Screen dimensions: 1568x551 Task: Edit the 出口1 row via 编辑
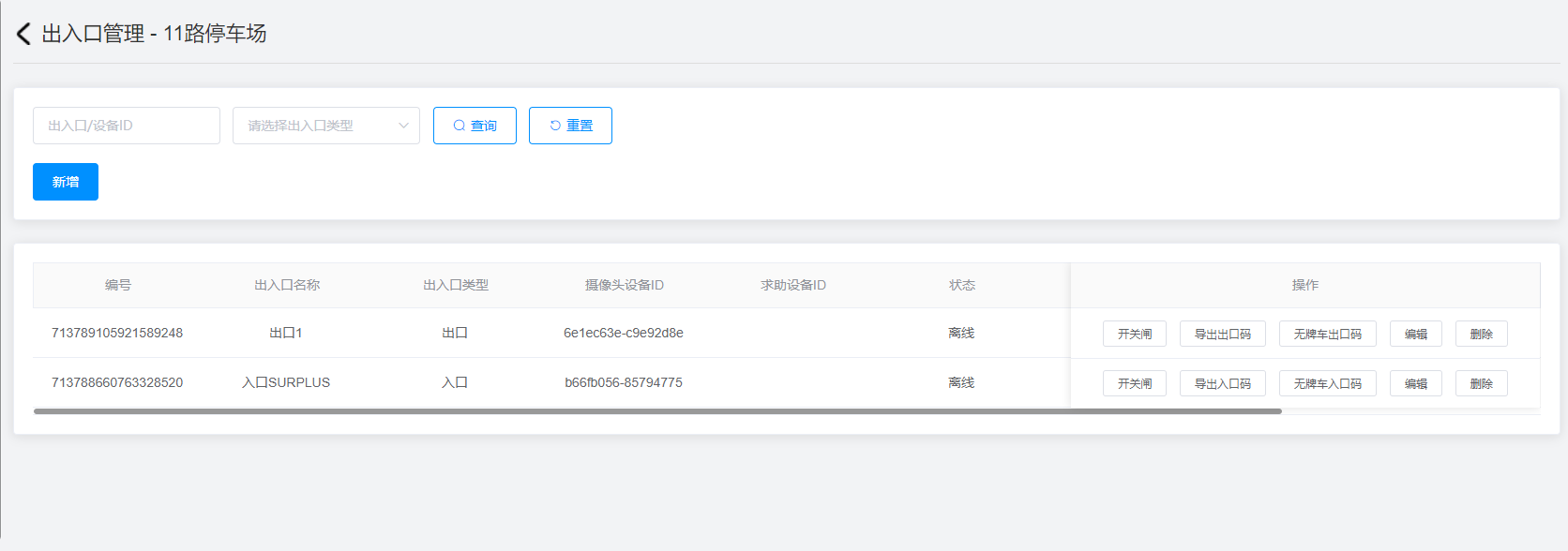pyautogui.click(x=1415, y=334)
